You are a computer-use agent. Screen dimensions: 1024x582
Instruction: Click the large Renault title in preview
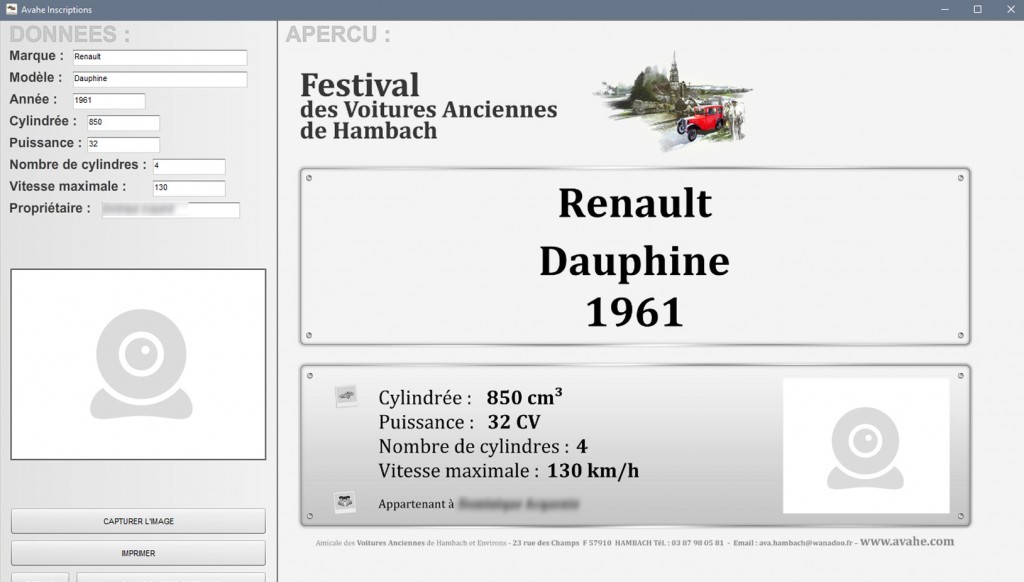click(635, 203)
